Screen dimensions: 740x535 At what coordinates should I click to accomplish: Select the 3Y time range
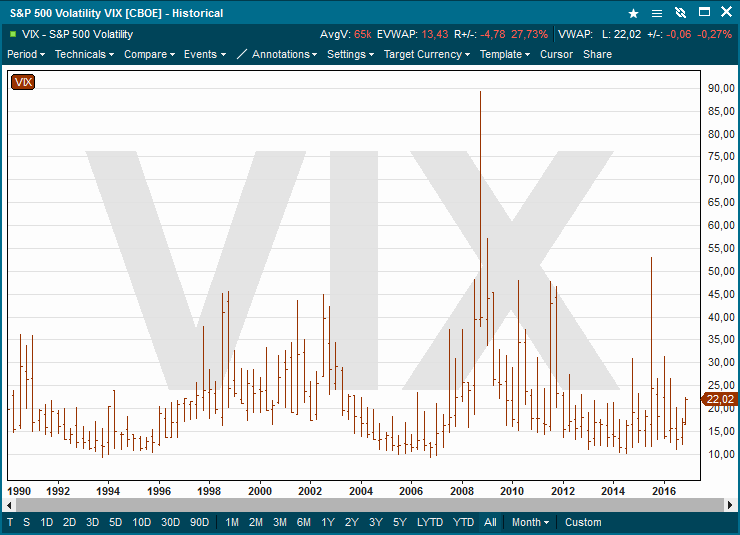[x=376, y=522]
